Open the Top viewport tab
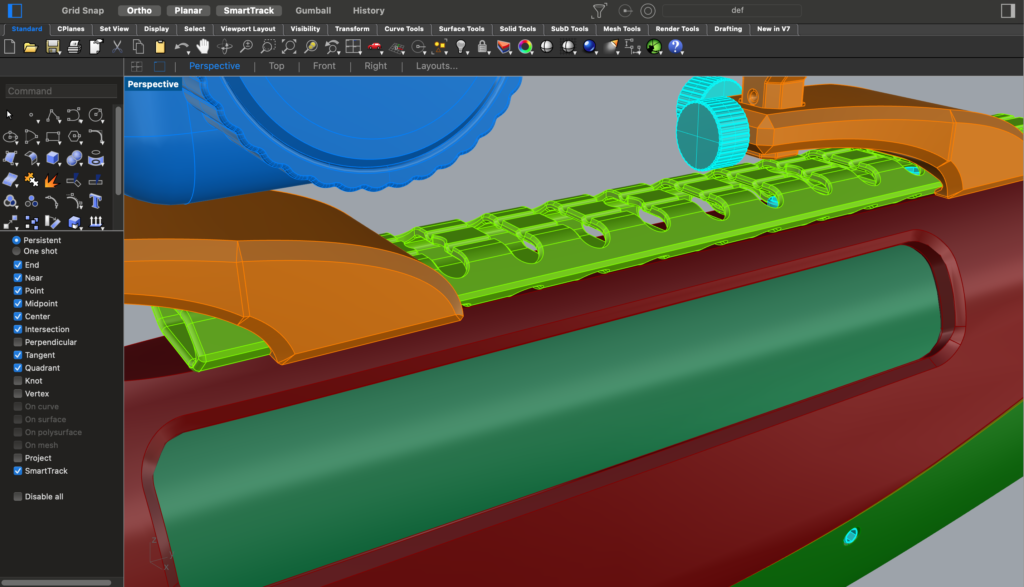The width and height of the screenshot is (1024, 587). click(276, 66)
